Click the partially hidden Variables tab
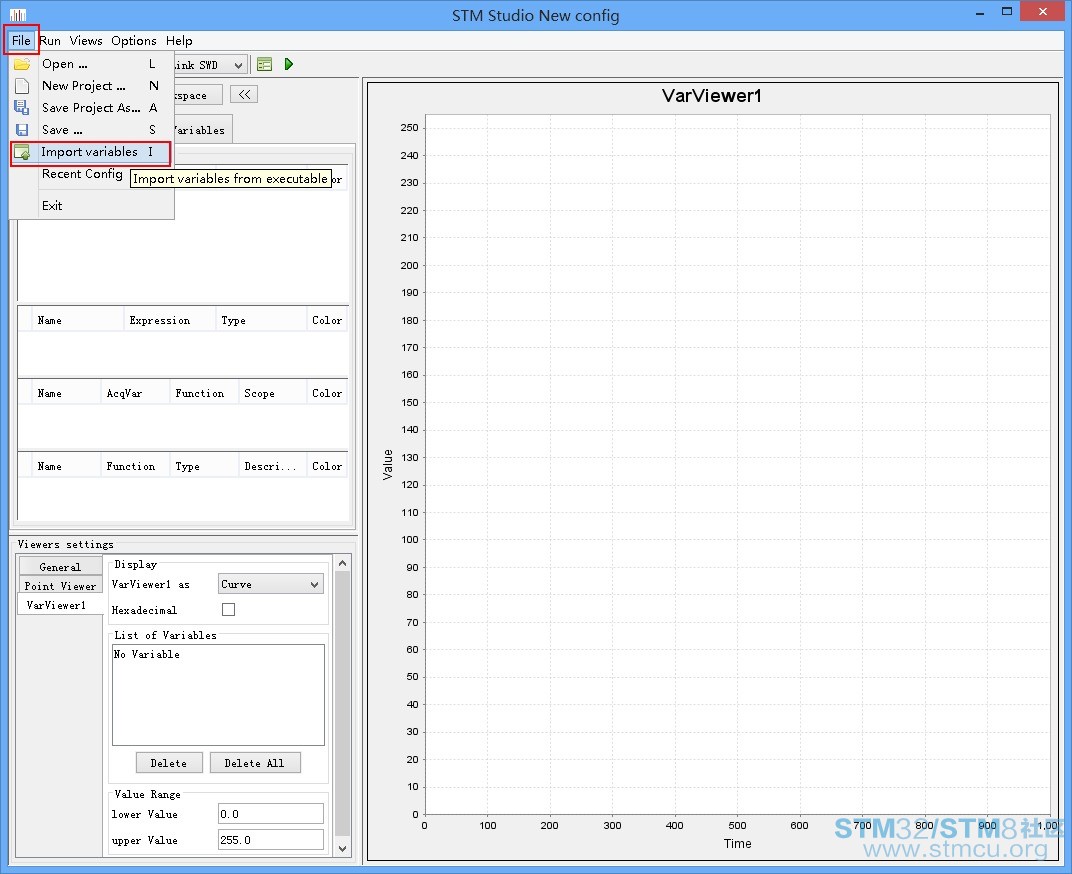This screenshot has width=1072, height=874. 203,129
